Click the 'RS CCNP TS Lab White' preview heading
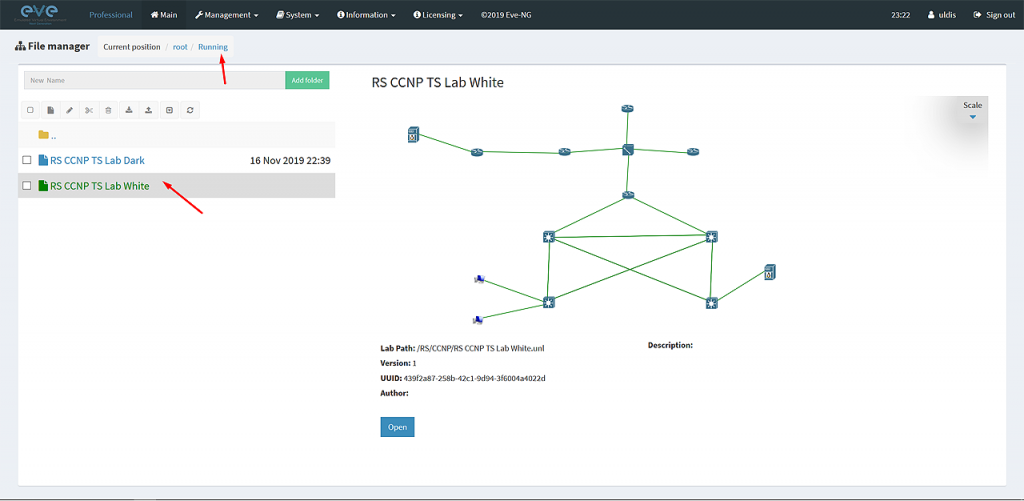This screenshot has height=501, width=1024. pos(438,82)
